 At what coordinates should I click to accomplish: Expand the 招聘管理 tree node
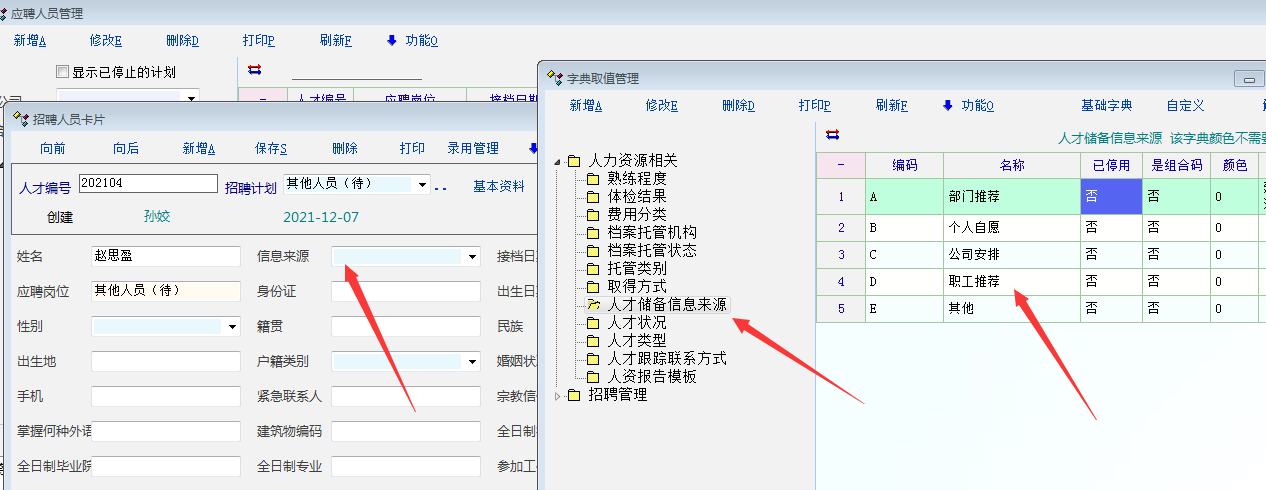pos(558,395)
